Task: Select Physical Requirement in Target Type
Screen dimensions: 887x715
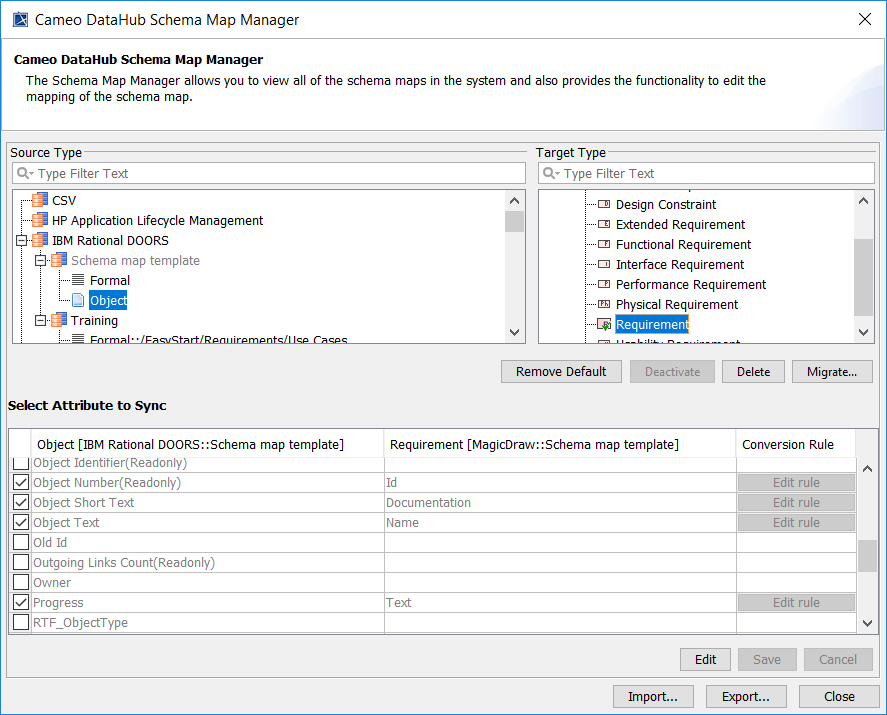Action: point(676,305)
